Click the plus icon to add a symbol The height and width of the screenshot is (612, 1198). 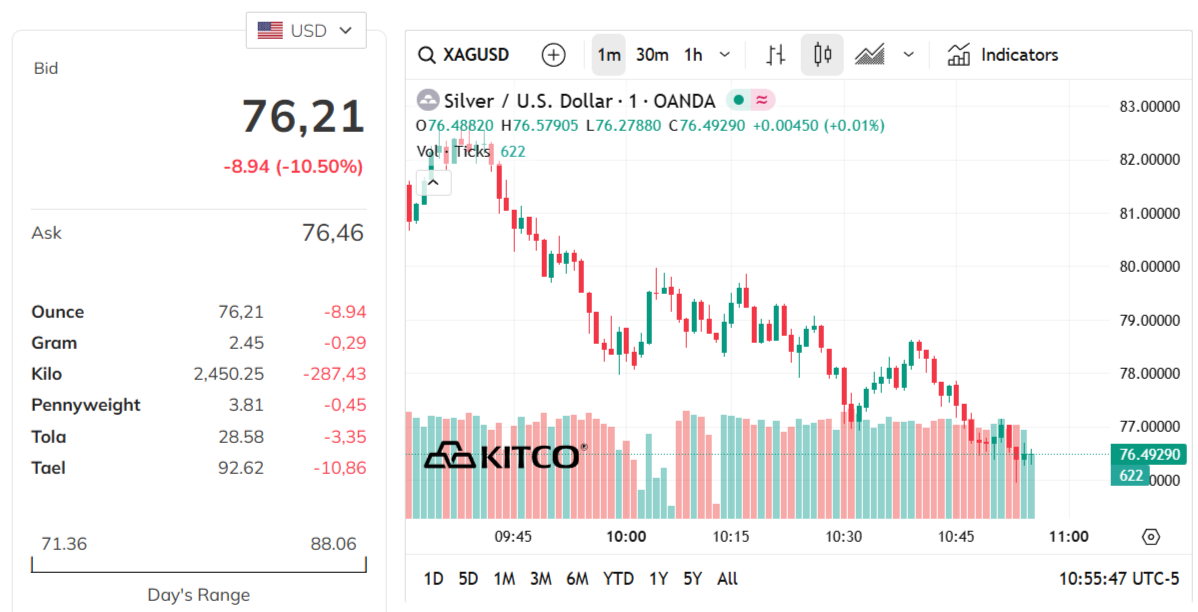click(x=552, y=54)
